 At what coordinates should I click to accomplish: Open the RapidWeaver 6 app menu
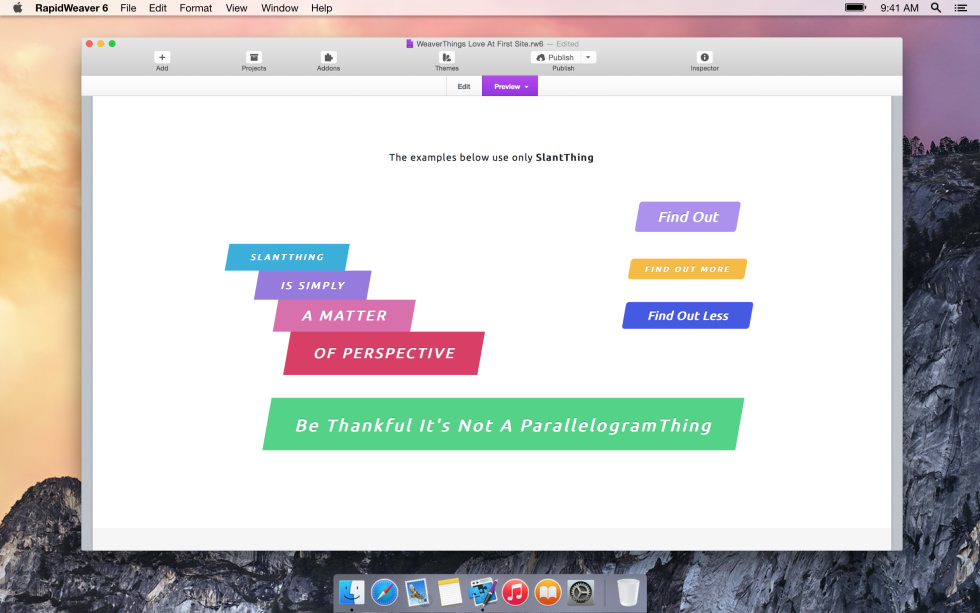(x=71, y=7)
